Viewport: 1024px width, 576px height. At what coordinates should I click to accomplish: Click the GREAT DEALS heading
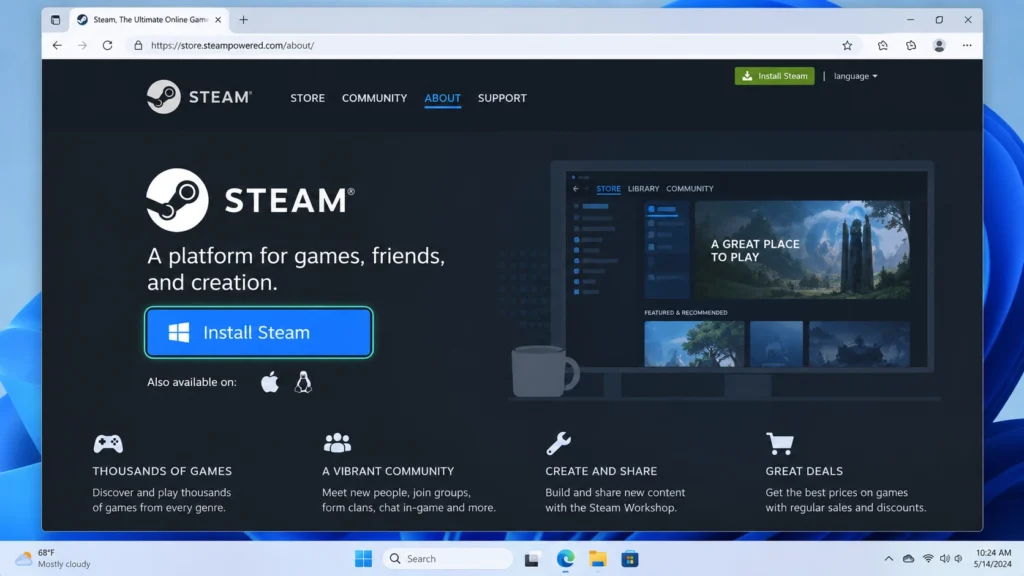point(804,471)
